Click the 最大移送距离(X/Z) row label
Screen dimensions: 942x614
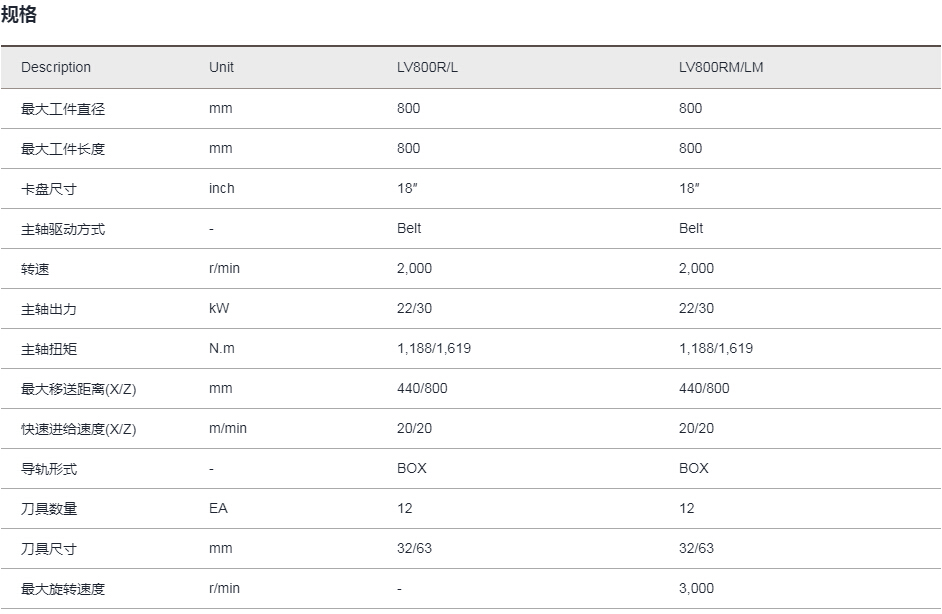(78, 389)
